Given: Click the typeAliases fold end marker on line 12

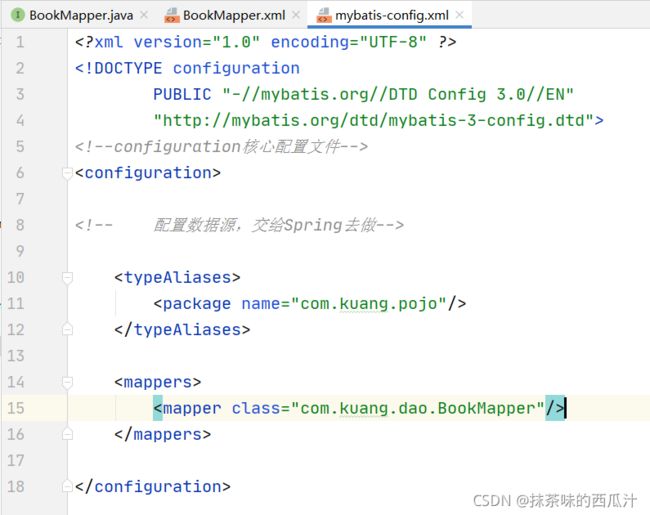Looking at the screenshot, I should (x=67, y=330).
